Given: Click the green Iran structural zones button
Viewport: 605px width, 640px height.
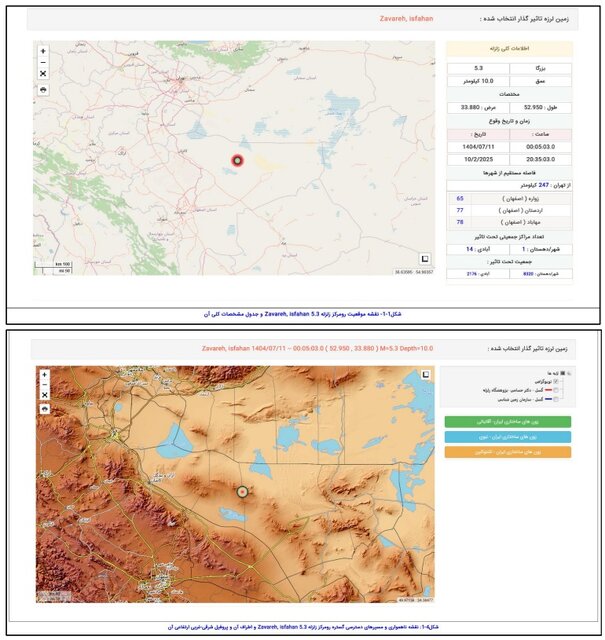Looking at the screenshot, I should pyautogui.click(x=508, y=422).
